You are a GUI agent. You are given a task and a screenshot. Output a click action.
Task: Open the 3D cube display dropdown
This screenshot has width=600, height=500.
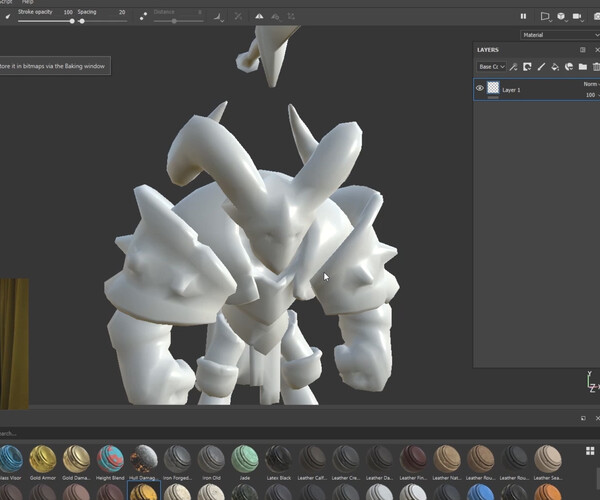[561, 16]
